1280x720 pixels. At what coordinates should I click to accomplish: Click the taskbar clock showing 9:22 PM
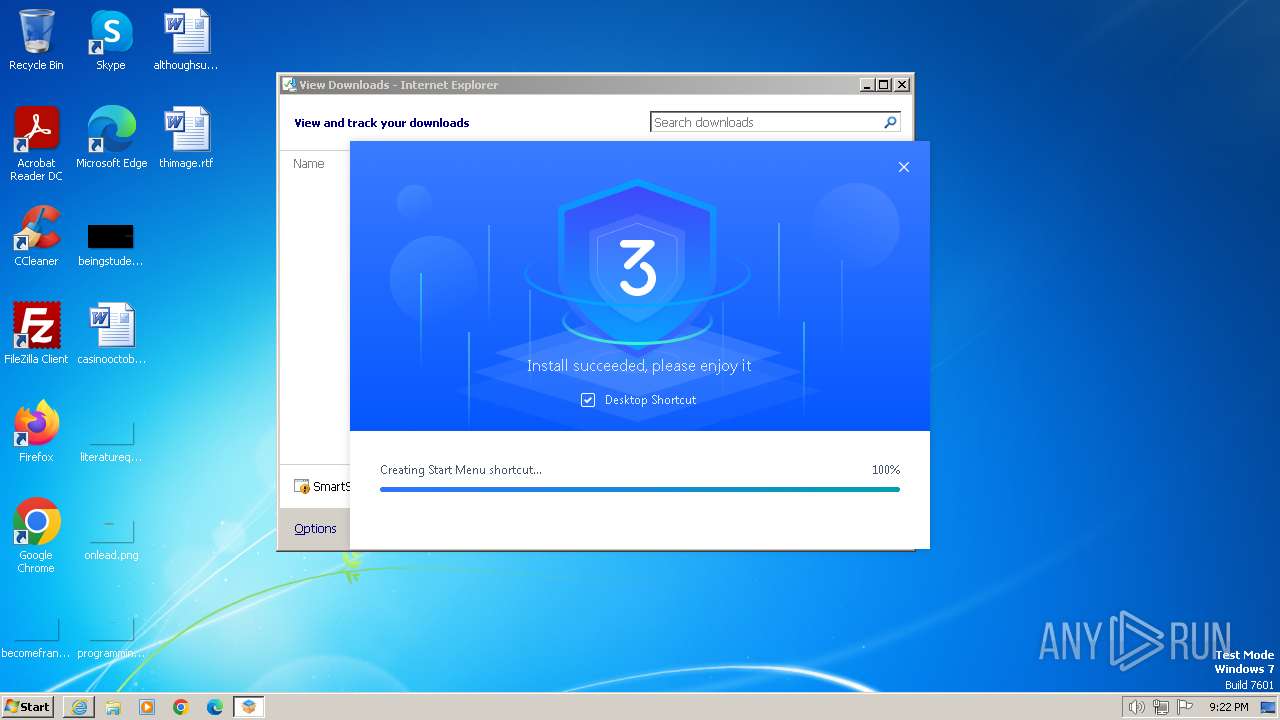(x=1228, y=707)
